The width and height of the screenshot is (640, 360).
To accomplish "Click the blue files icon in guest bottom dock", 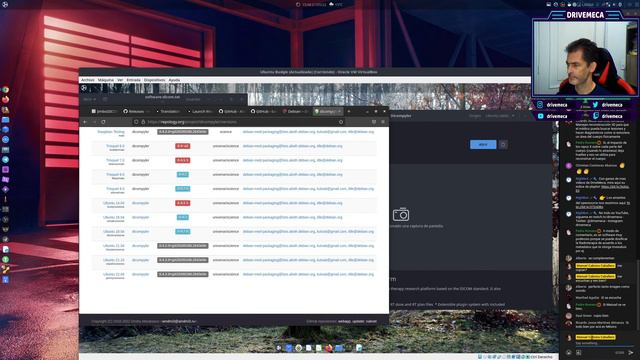I will pyautogui.click(x=338, y=348).
